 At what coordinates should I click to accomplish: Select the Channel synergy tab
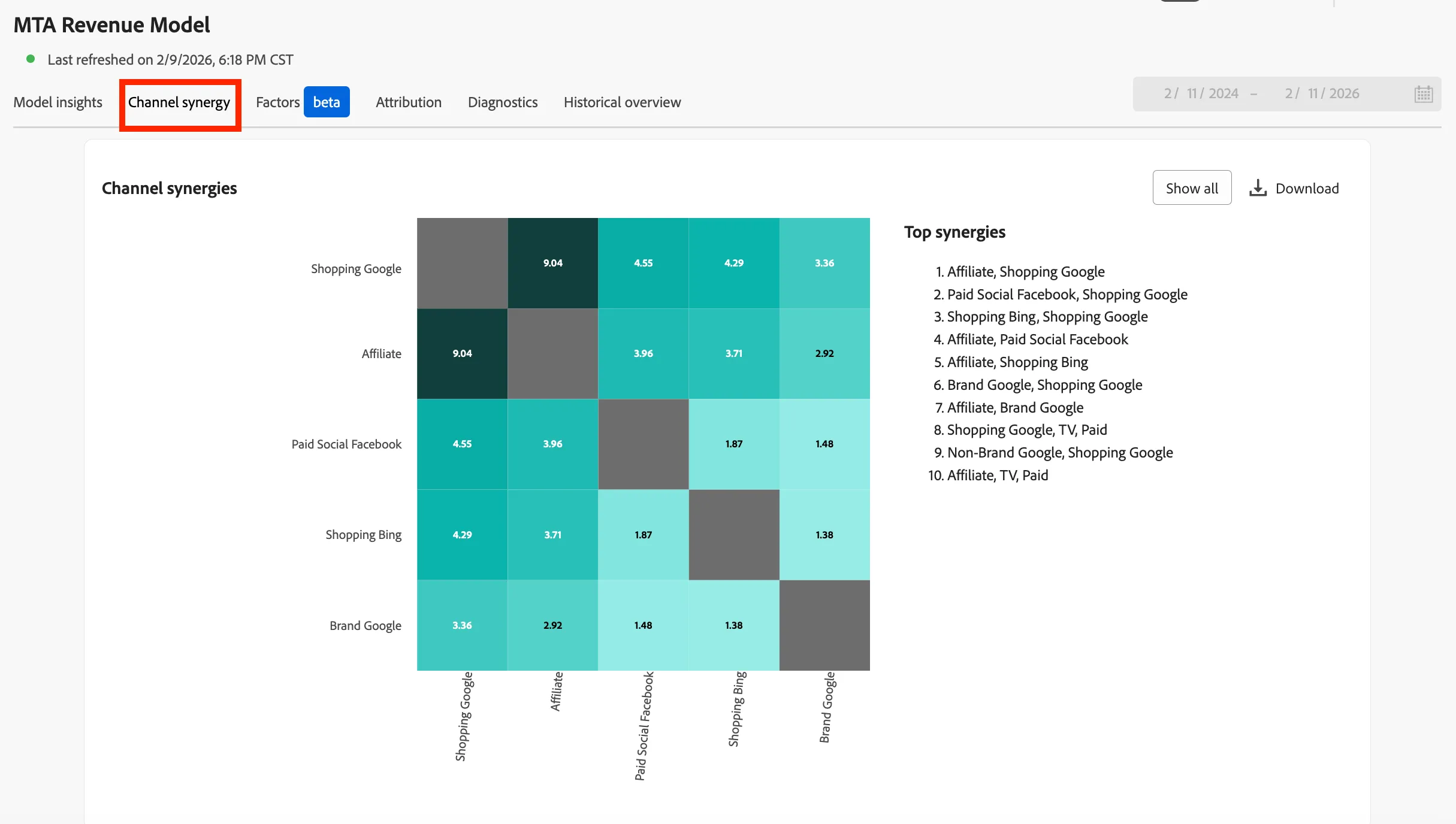179,102
